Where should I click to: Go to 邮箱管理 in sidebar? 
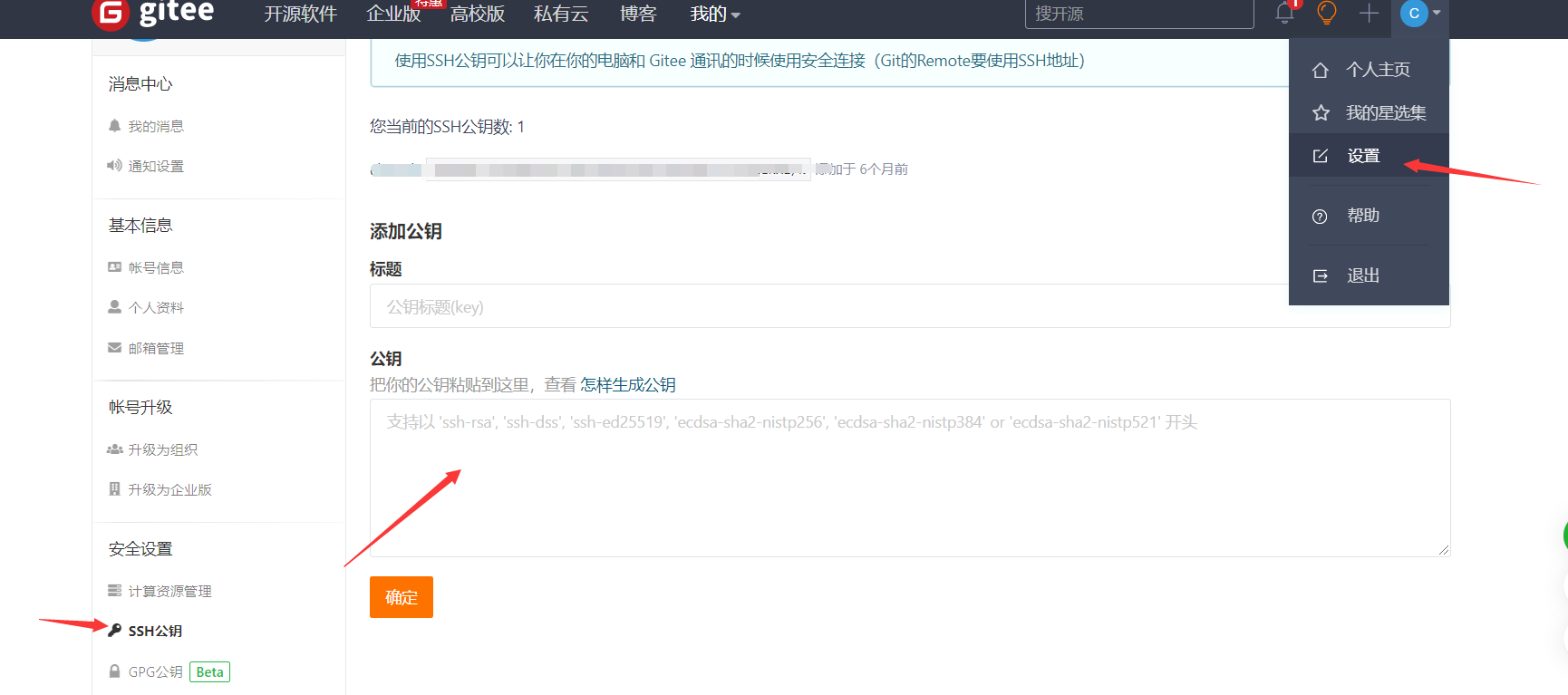pos(146,348)
